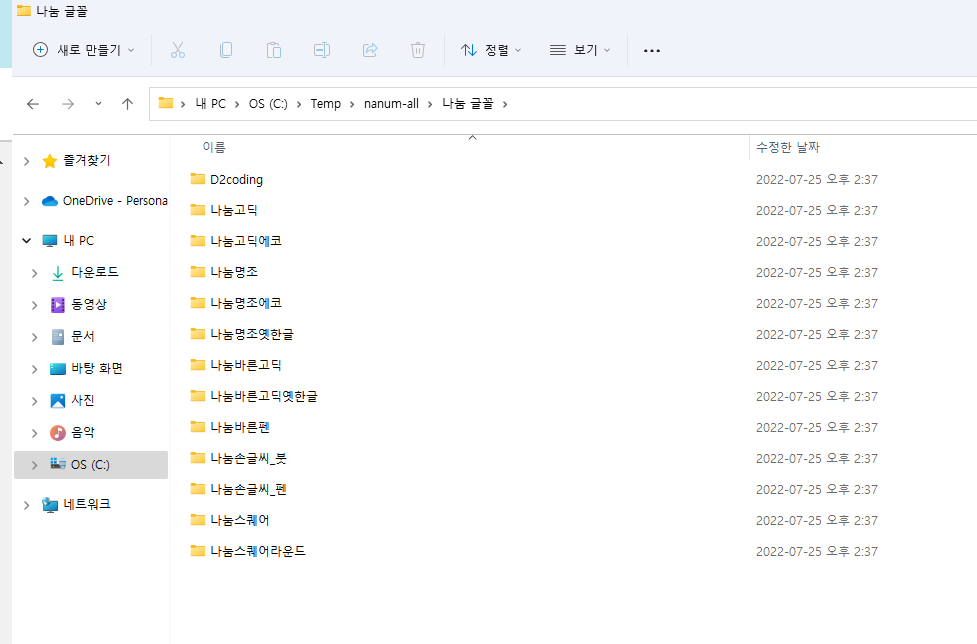Click 내 PC in the address bar
Screen dimensions: 977x644
(211, 103)
